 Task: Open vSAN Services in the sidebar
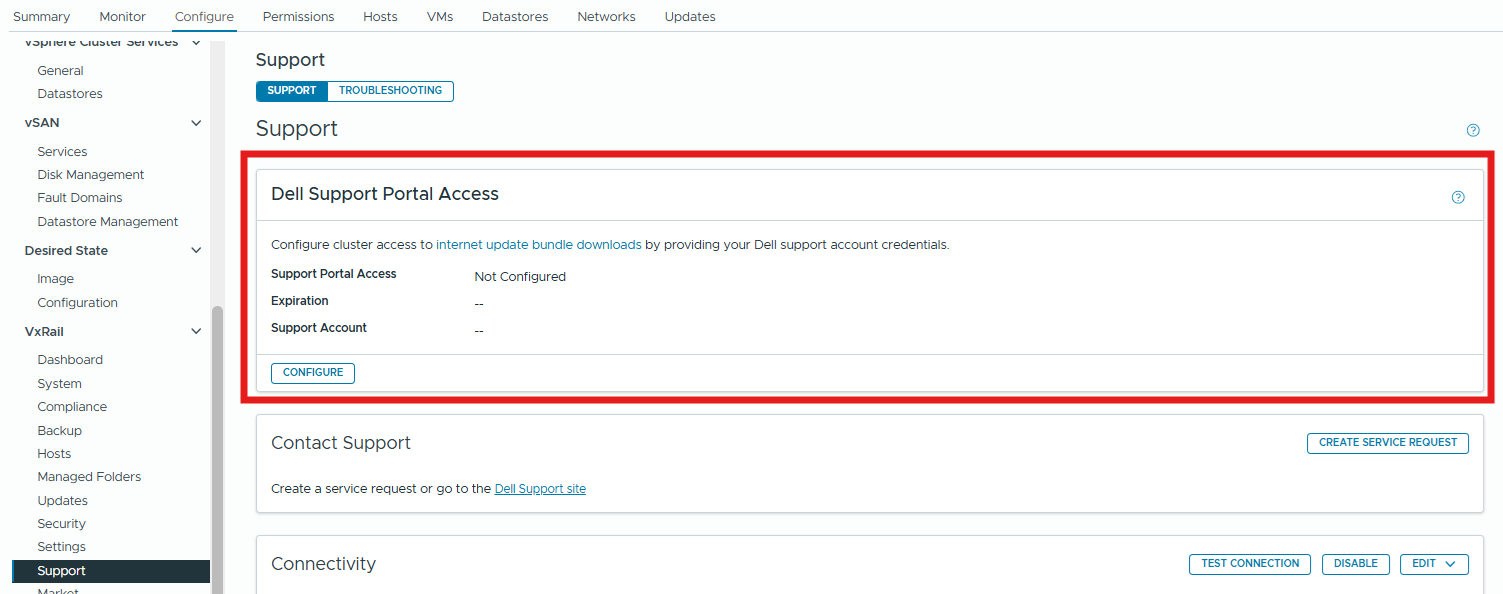tap(62, 152)
